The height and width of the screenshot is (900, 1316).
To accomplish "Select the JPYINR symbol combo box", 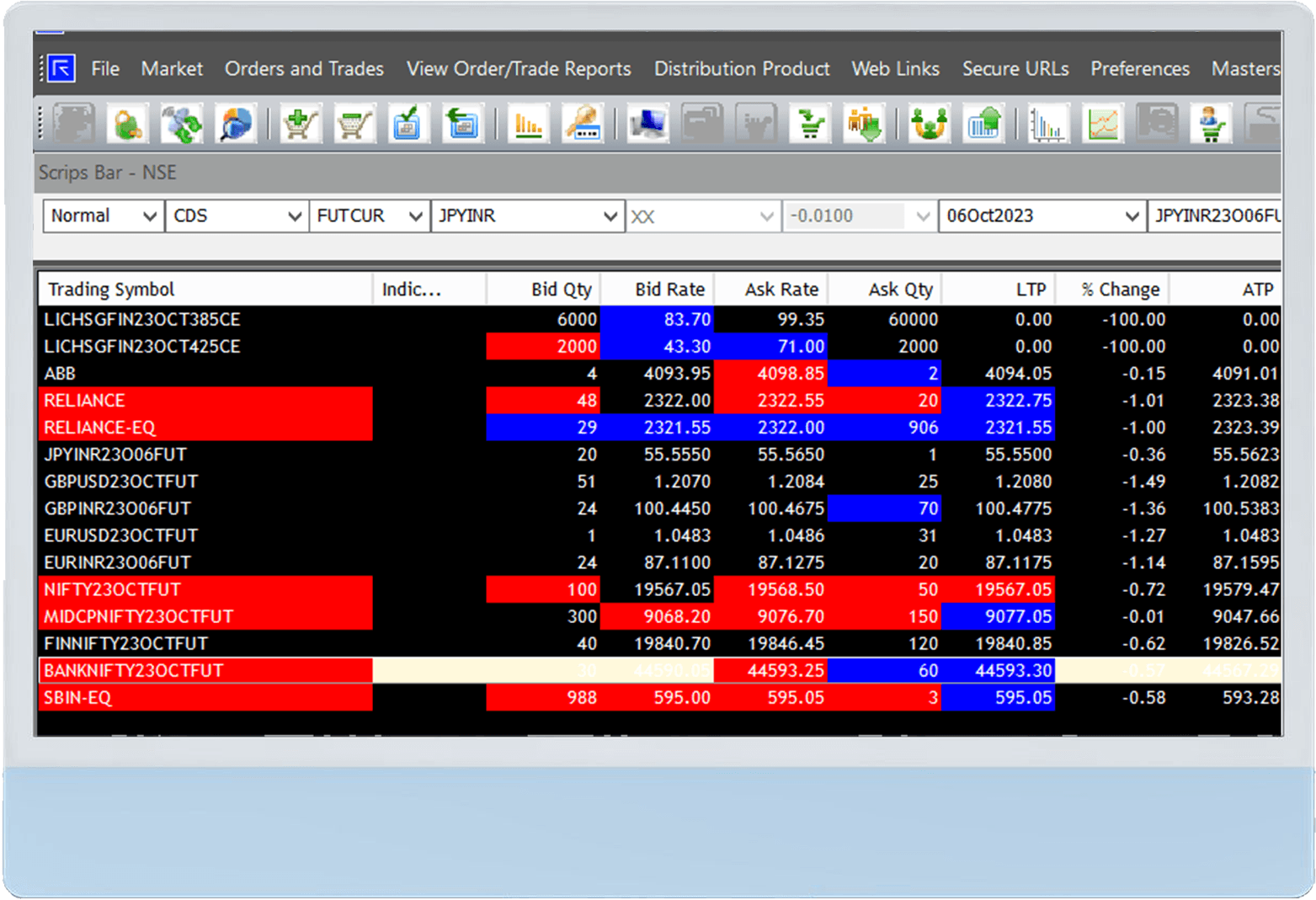I will [x=527, y=216].
